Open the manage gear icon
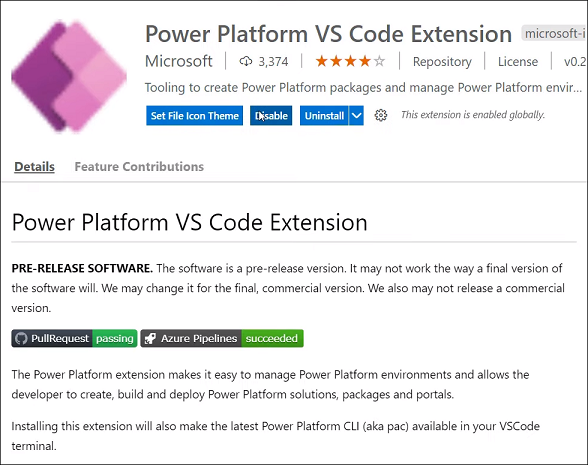 click(381, 116)
